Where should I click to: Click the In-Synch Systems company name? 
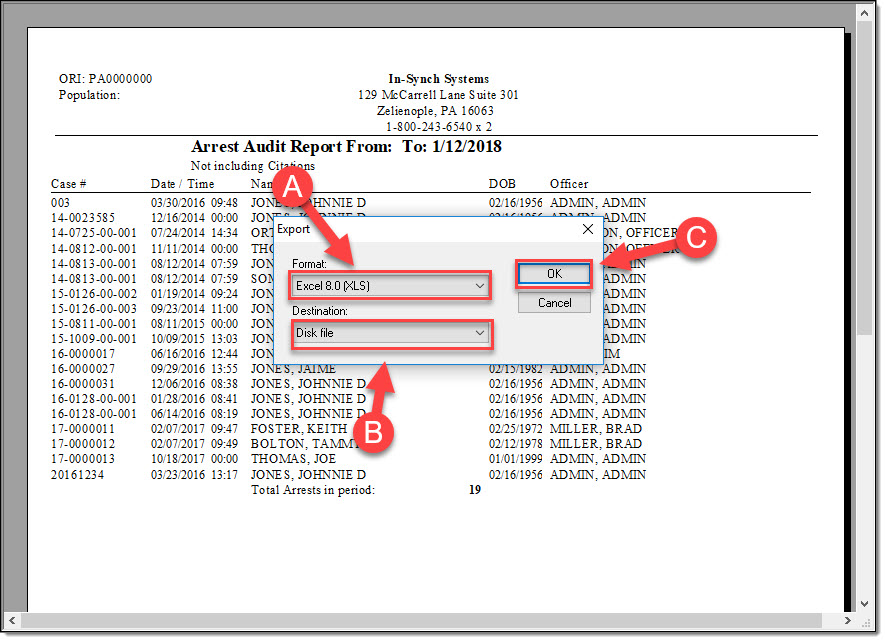pos(438,79)
